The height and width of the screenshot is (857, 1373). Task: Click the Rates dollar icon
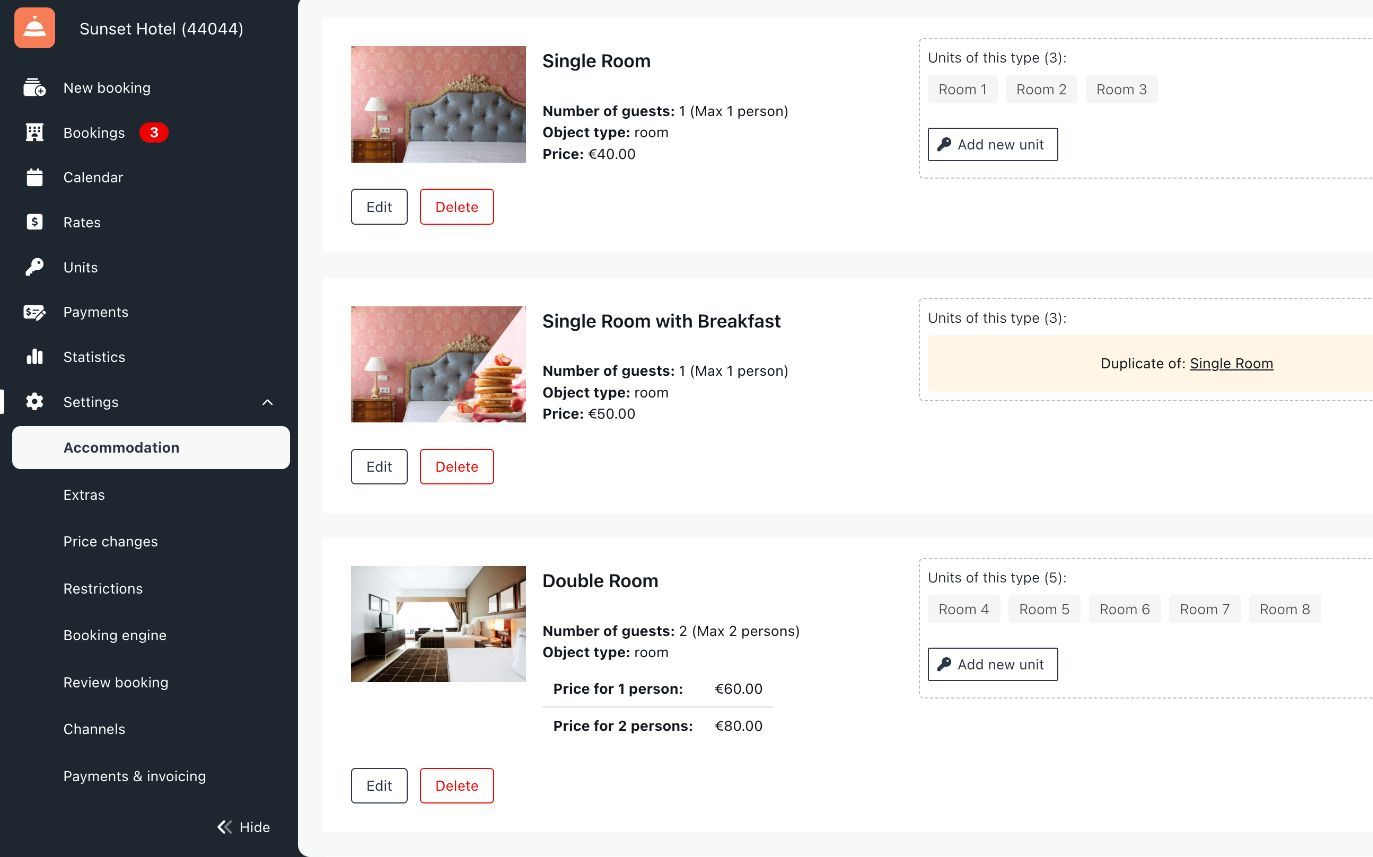(35, 222)
